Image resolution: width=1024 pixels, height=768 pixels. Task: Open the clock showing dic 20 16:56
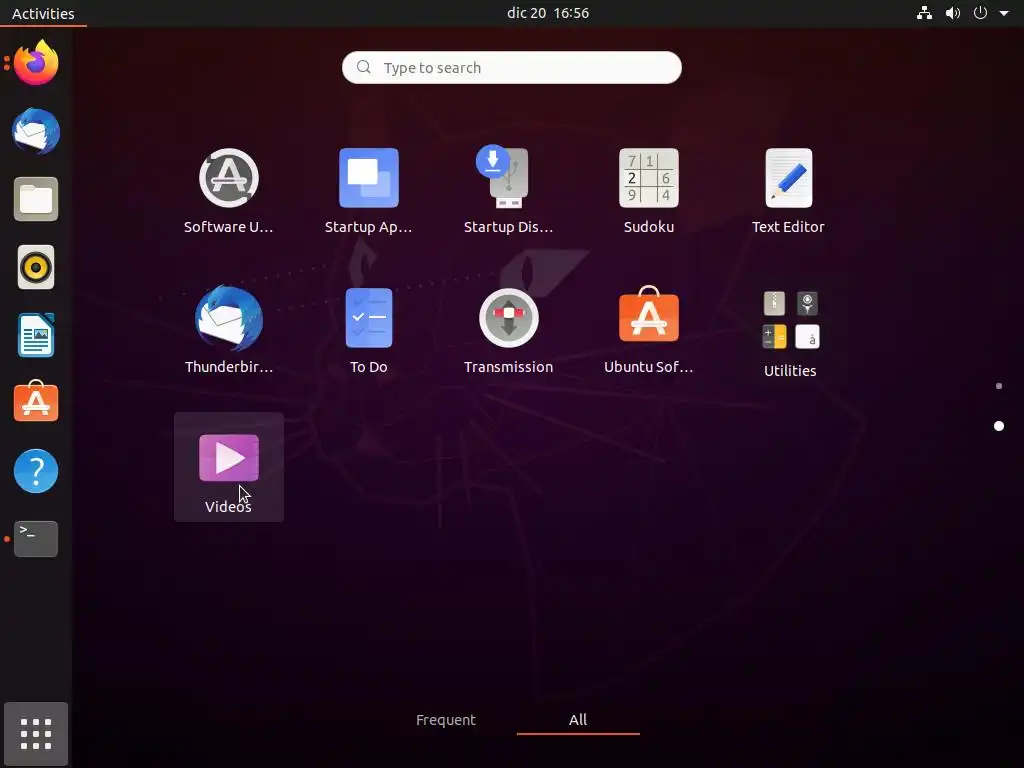click(x=548, y=13)
